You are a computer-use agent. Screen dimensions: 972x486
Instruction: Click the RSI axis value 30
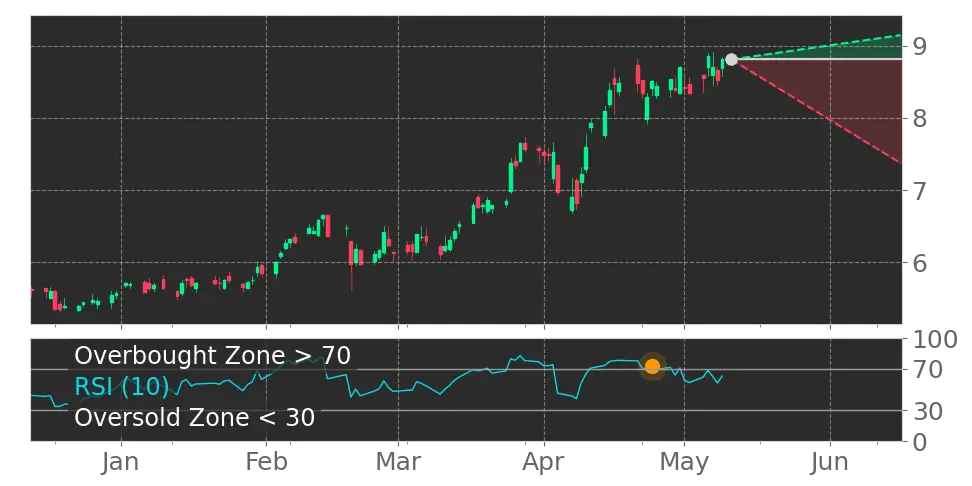coord(927,410)
